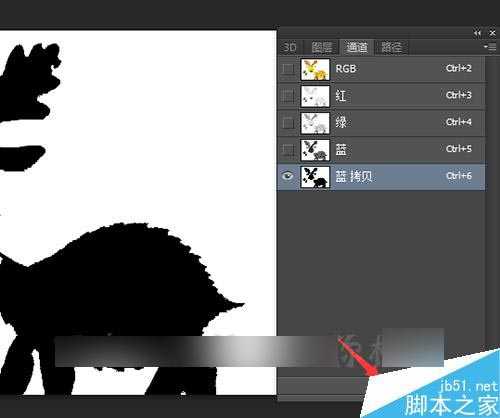This screenshot has width=500, height=418.
Task: Select the 蓝 拷贝 channel row label
Action: [354, 176]
